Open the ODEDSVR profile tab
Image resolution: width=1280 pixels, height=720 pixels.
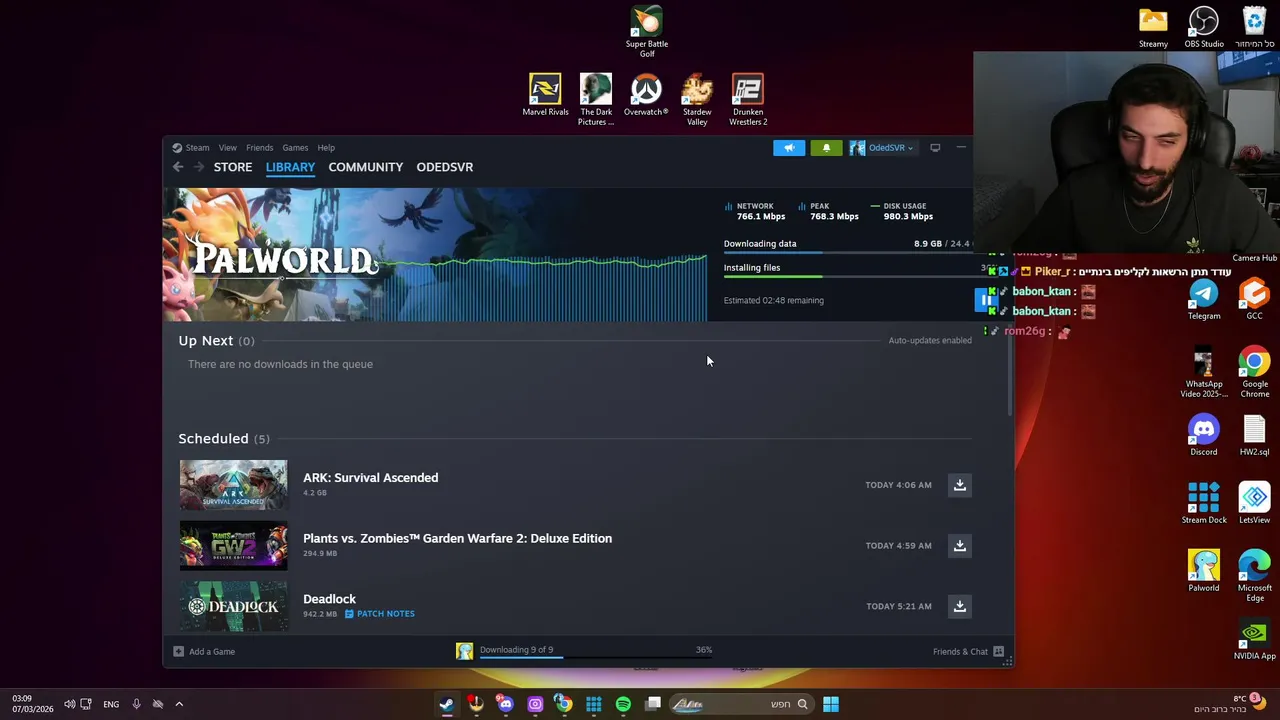[445, 167]
